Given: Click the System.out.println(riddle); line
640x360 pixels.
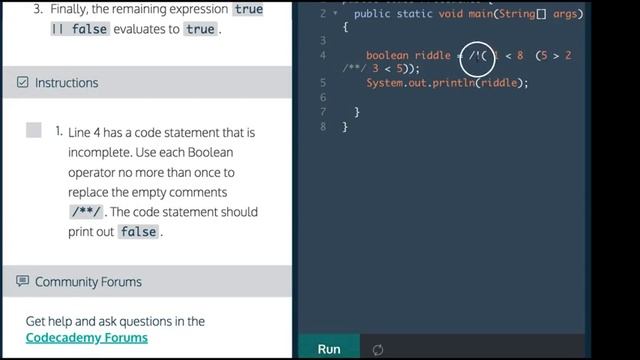Looking at the screenshot, I should [x=447, y=83].
